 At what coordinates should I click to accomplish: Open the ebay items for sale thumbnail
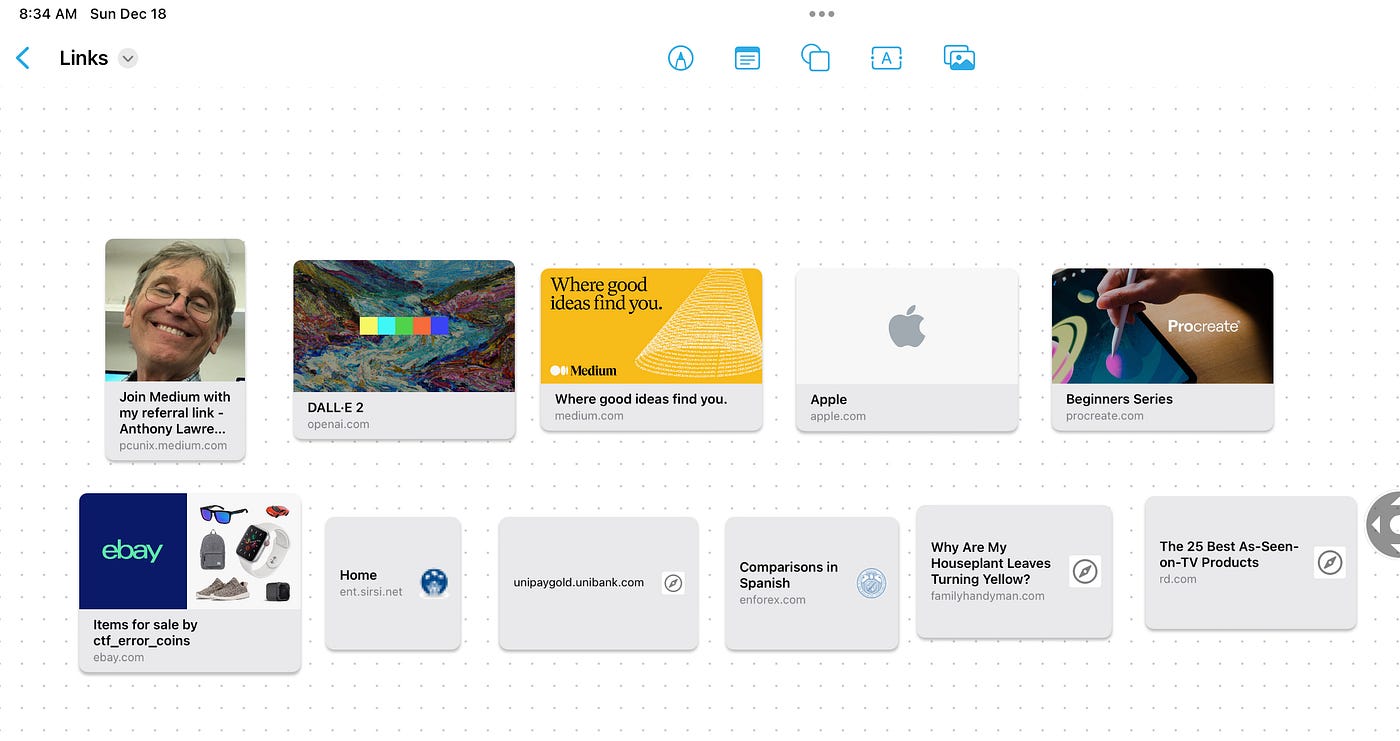190,551
